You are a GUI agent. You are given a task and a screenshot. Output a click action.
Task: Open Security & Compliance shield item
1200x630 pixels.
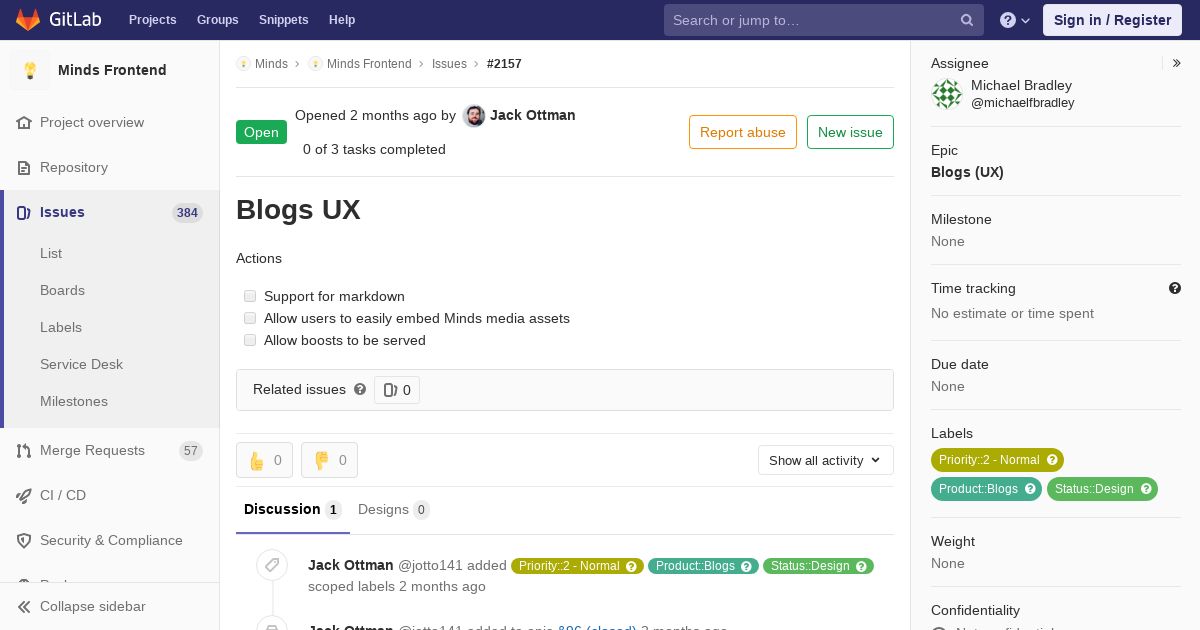(x=110, y=540)
